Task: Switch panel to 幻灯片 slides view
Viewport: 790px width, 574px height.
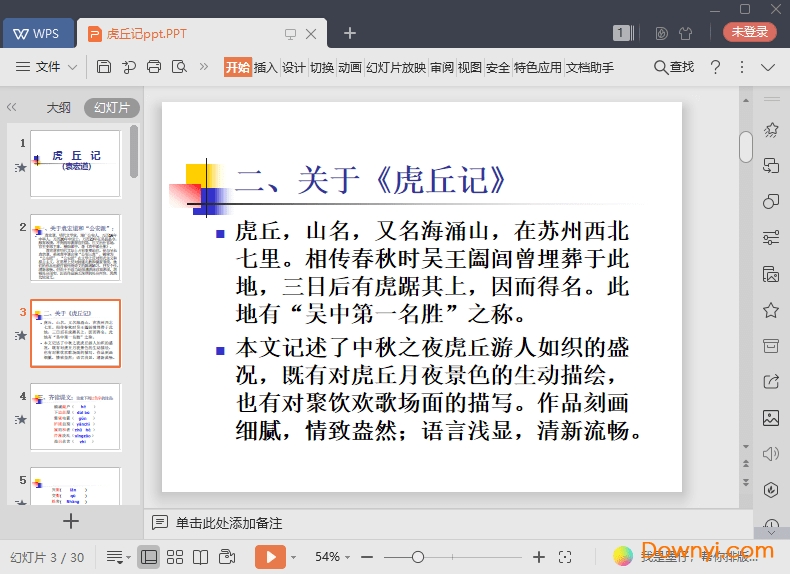Action: point(111,107)
